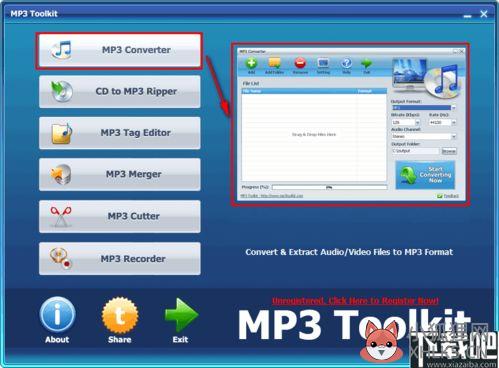Minimize the MP3 Toolkit window

pos(467,15)
